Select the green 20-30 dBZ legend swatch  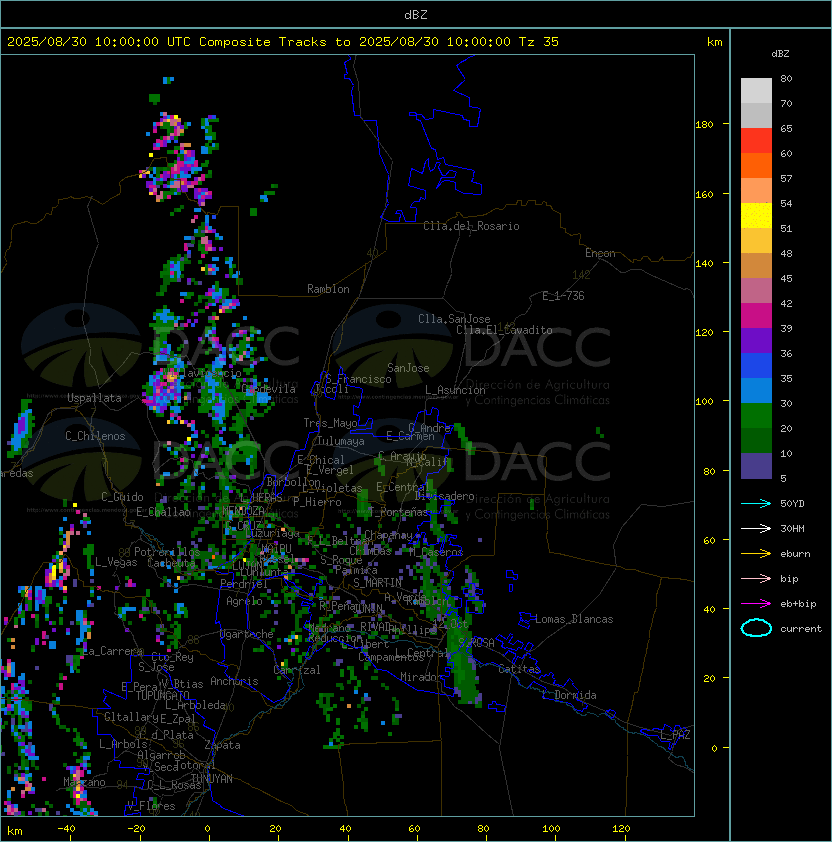click(756, 416)
